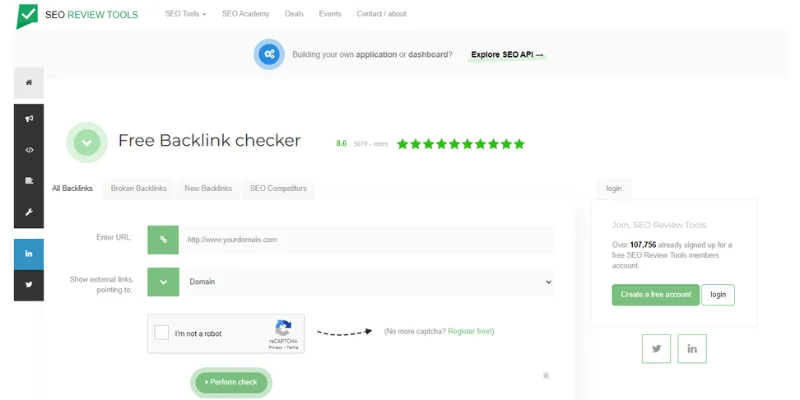Screen dimensions: 800x400
Task: Open the wrench tools icon in sidebar
Action: pos(29,212)
